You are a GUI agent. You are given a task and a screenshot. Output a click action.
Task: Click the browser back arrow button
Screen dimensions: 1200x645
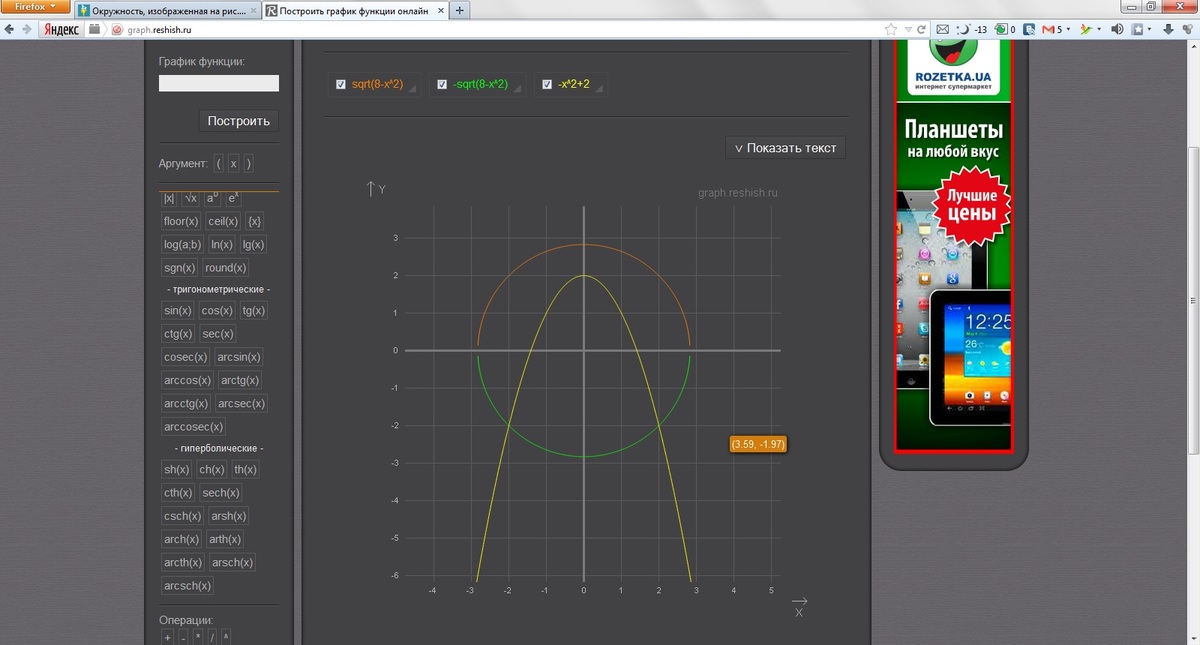(9, 29)
